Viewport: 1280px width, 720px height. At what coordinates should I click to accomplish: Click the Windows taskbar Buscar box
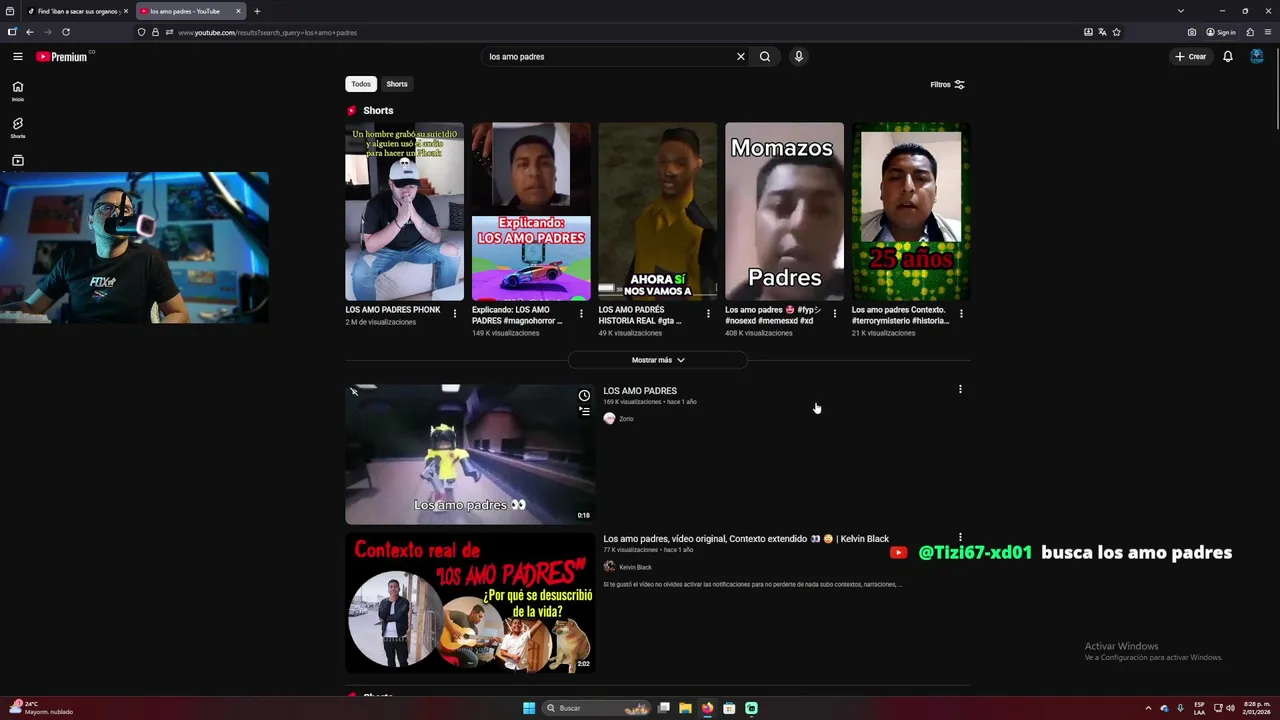pyautogui.click(x=596, y=708)
